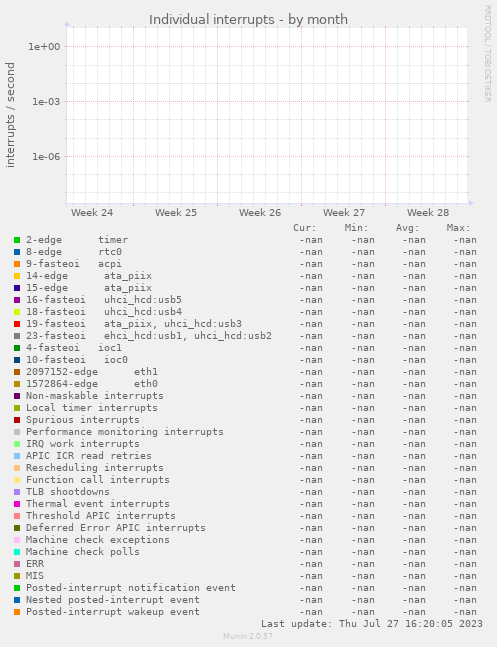Click the Max: column header
The width and height of the screenshot is (497, 647).
(x=458, y=228)
